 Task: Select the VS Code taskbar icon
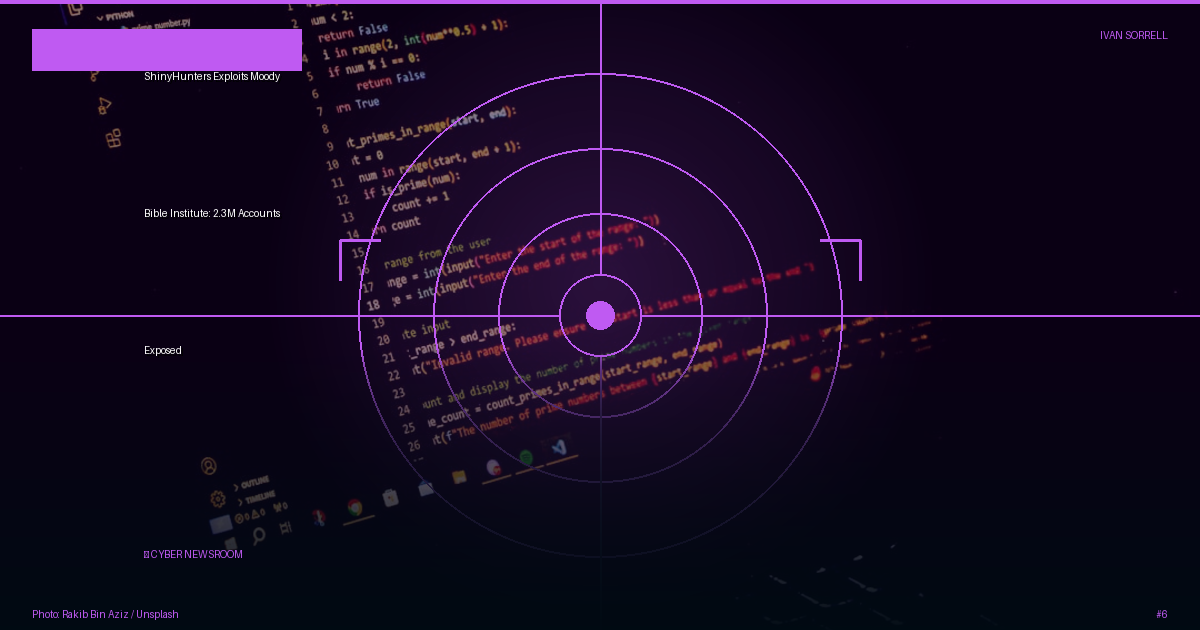[558, 449]
